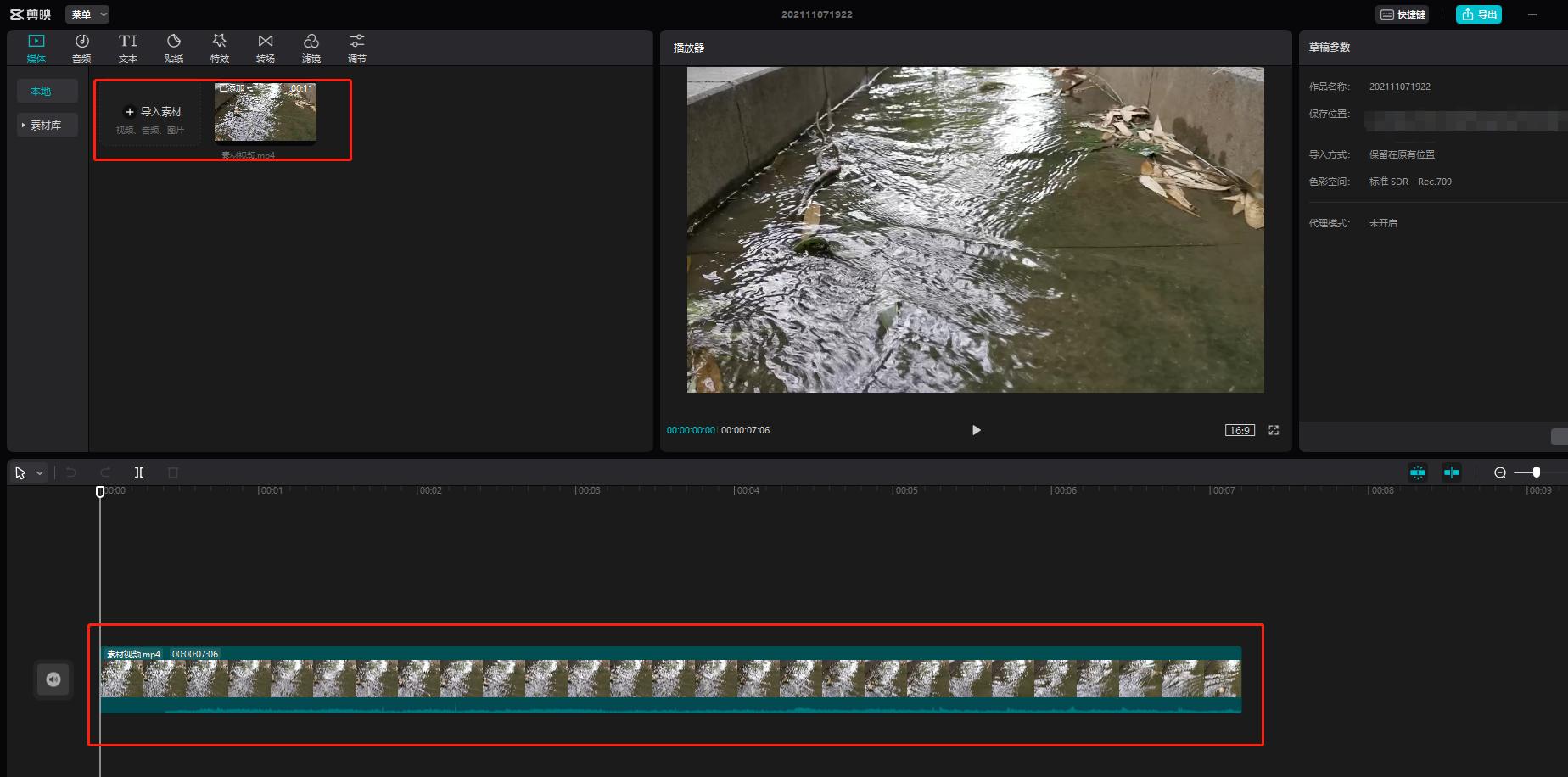Open the 转场 (Transitions) panel

266,48
